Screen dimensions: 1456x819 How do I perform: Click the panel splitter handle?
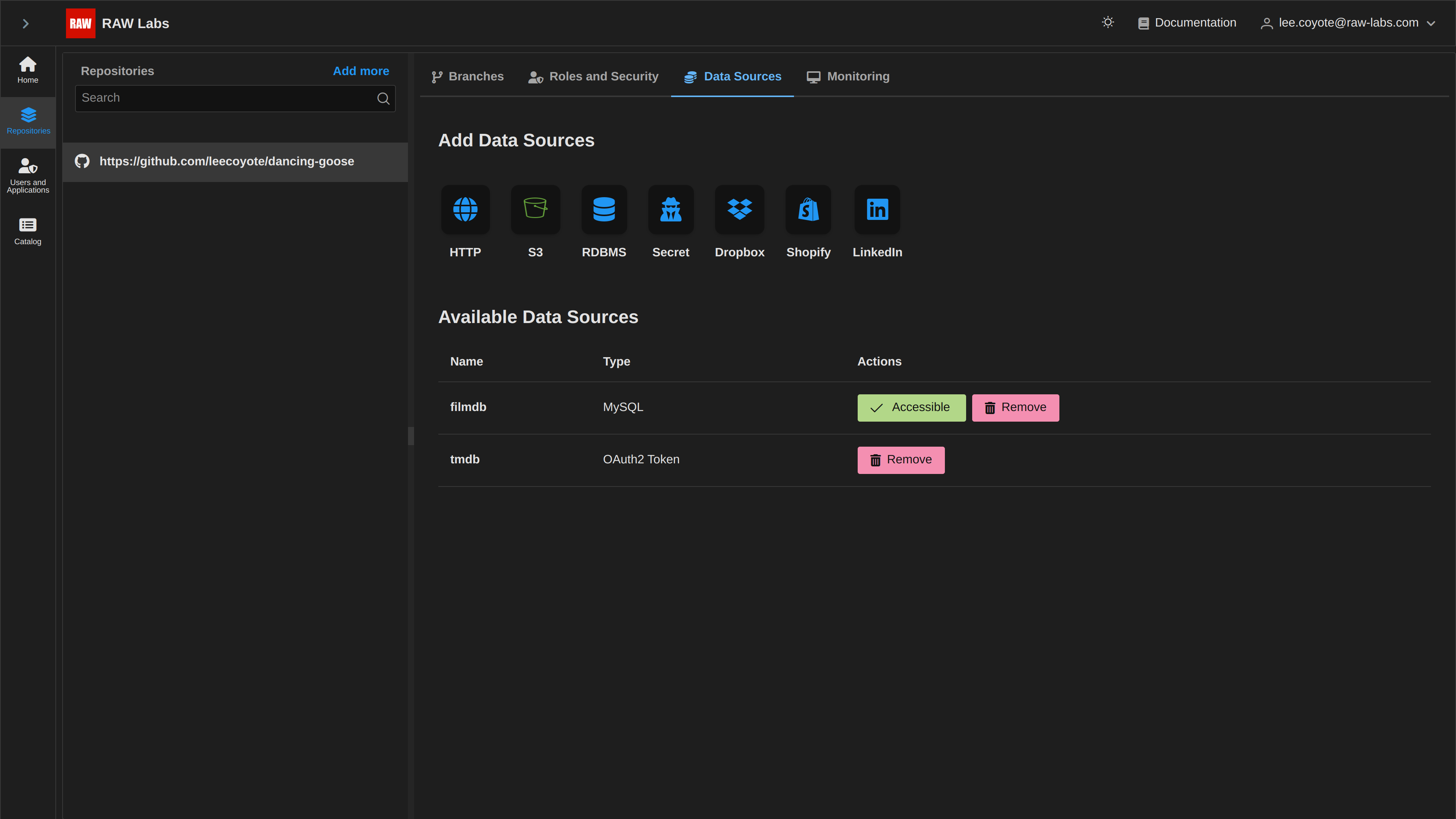(x=411, y=436)
